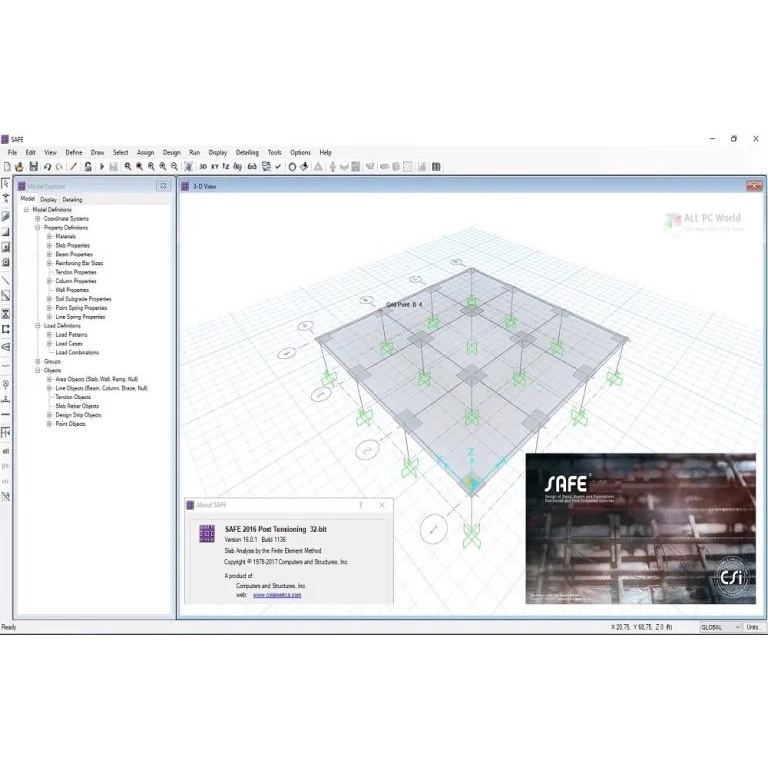Open the GLOBAL coordinate system dropdown
768x768 pixels.
720,627
